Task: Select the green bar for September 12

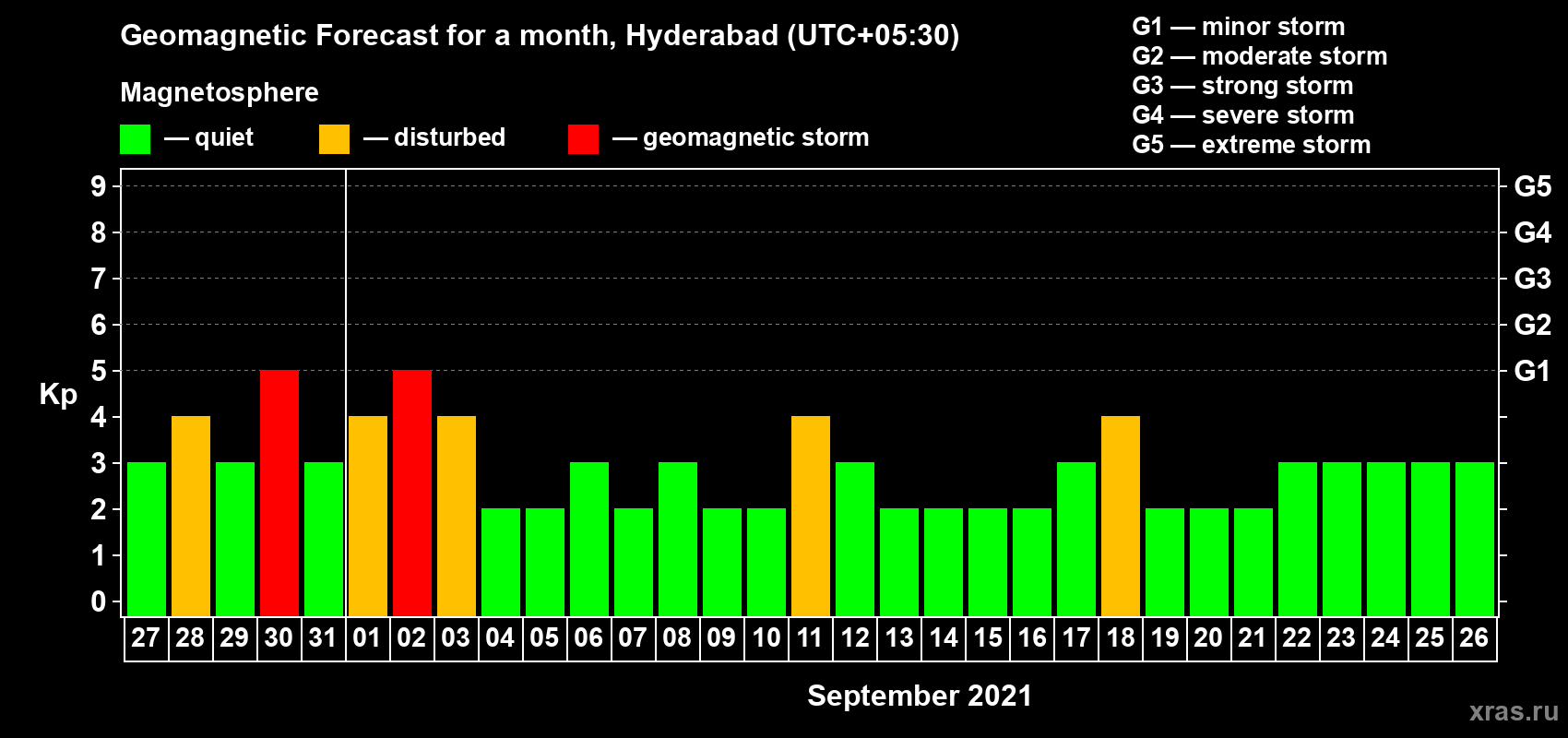Action: (855, 539)
